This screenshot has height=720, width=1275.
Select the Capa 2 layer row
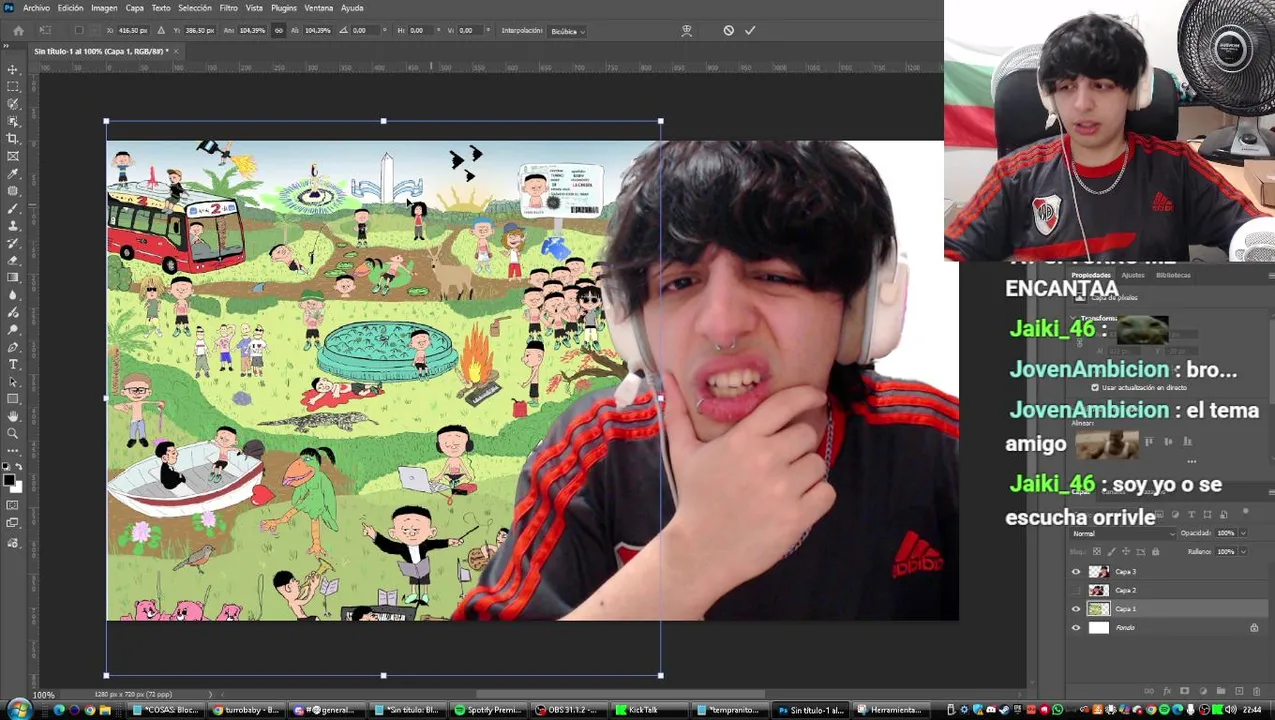[x=1165, y=590]
